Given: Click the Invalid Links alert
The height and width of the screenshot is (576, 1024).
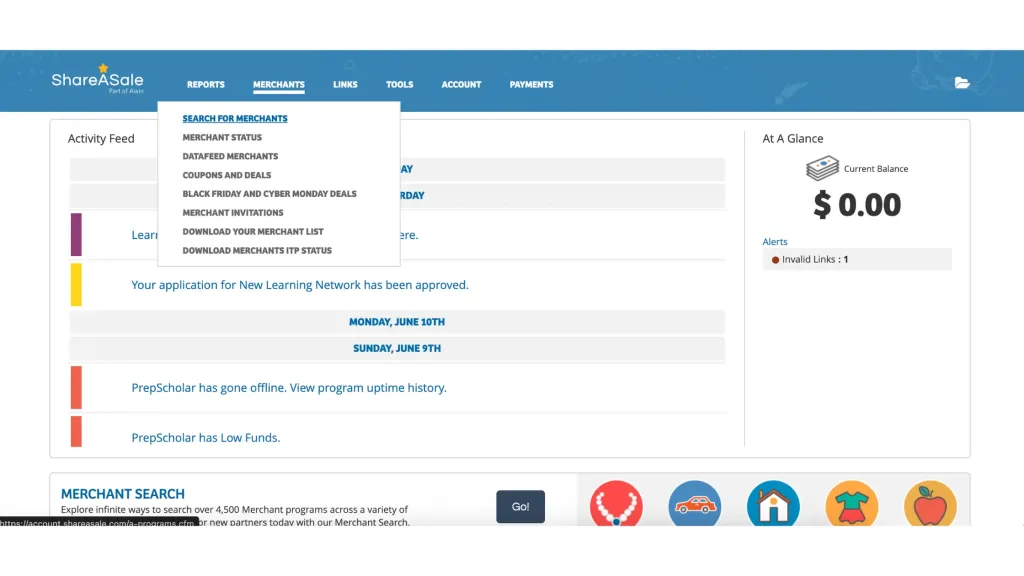Looking at the screenshot, I should (857, 259).
